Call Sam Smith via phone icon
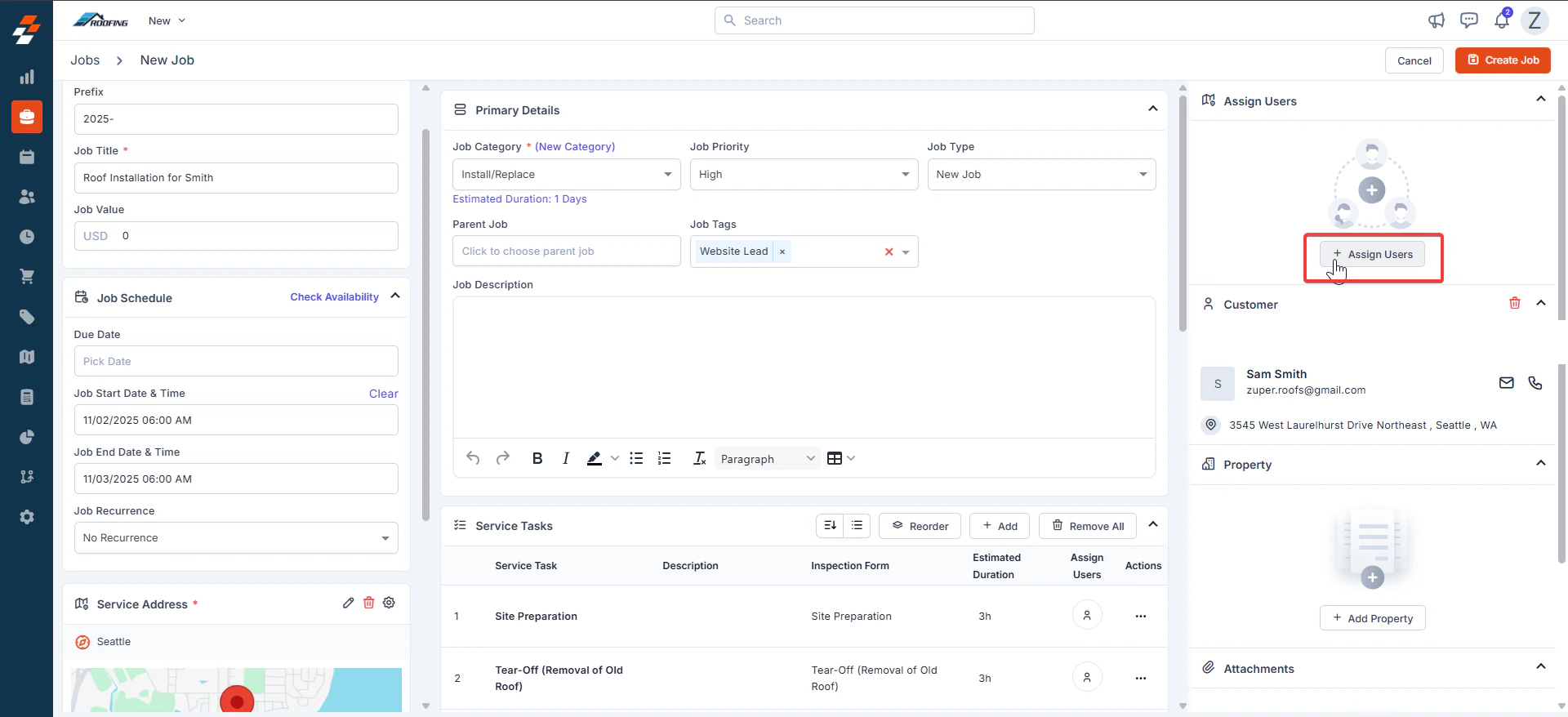Viewport: 1568px width, 717px height. coord(1535,383)
